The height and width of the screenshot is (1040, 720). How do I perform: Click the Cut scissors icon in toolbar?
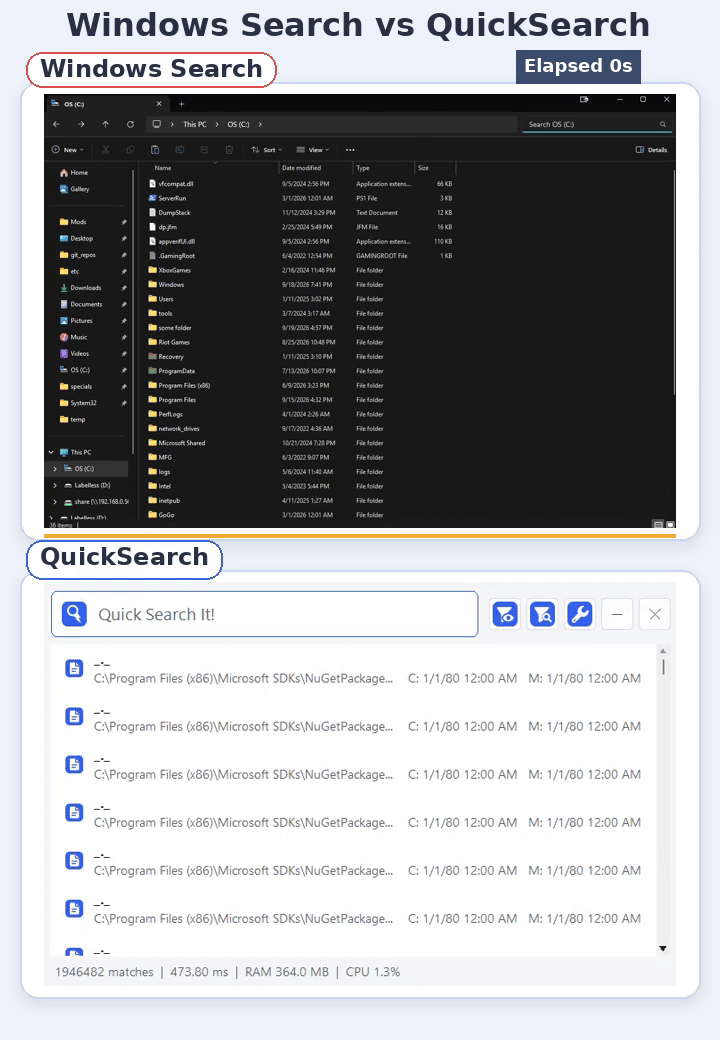pyautogui.click(x=105, y=150)
